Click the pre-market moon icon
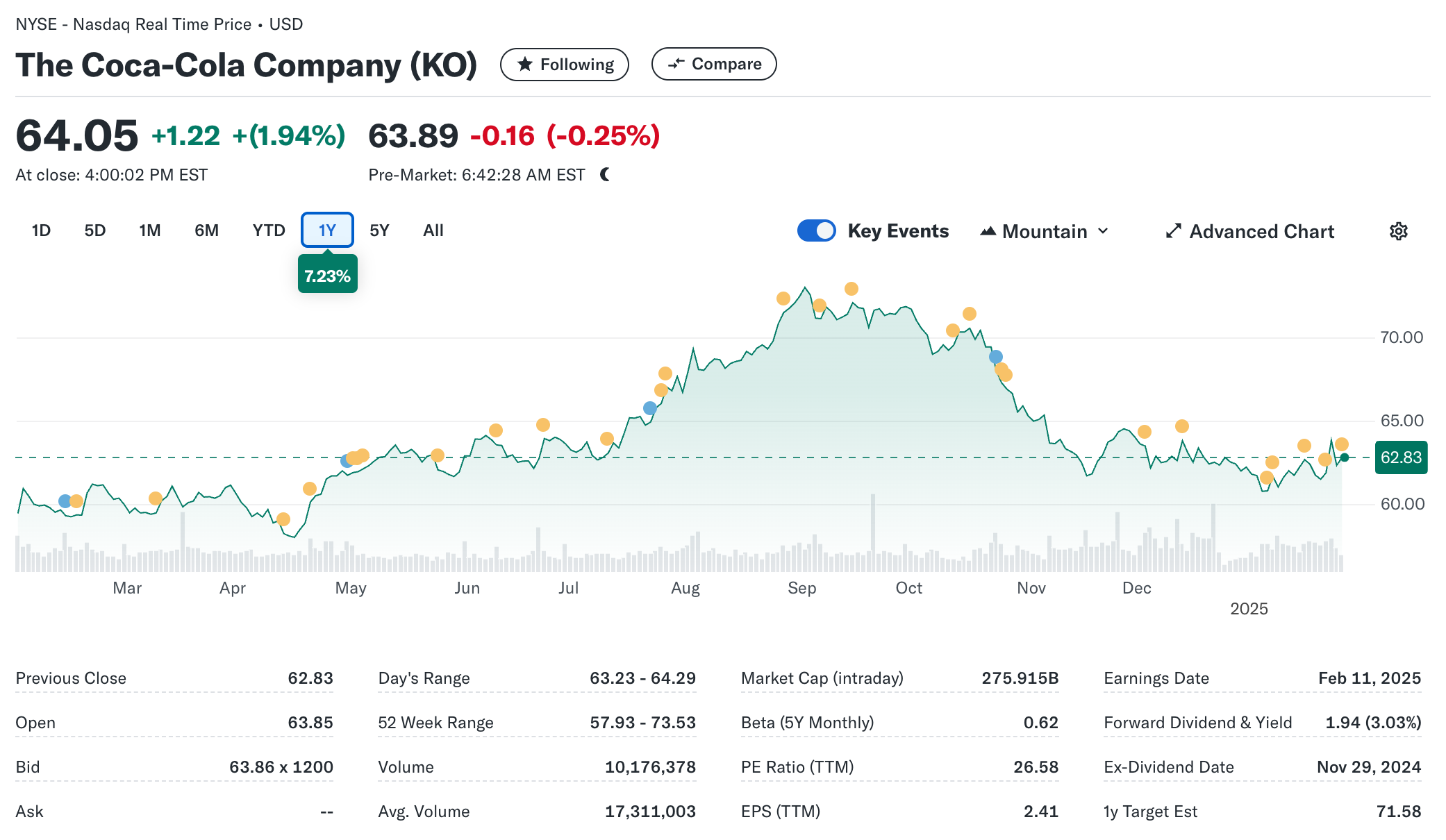The image size is (1446, 840). click(605, 174)
